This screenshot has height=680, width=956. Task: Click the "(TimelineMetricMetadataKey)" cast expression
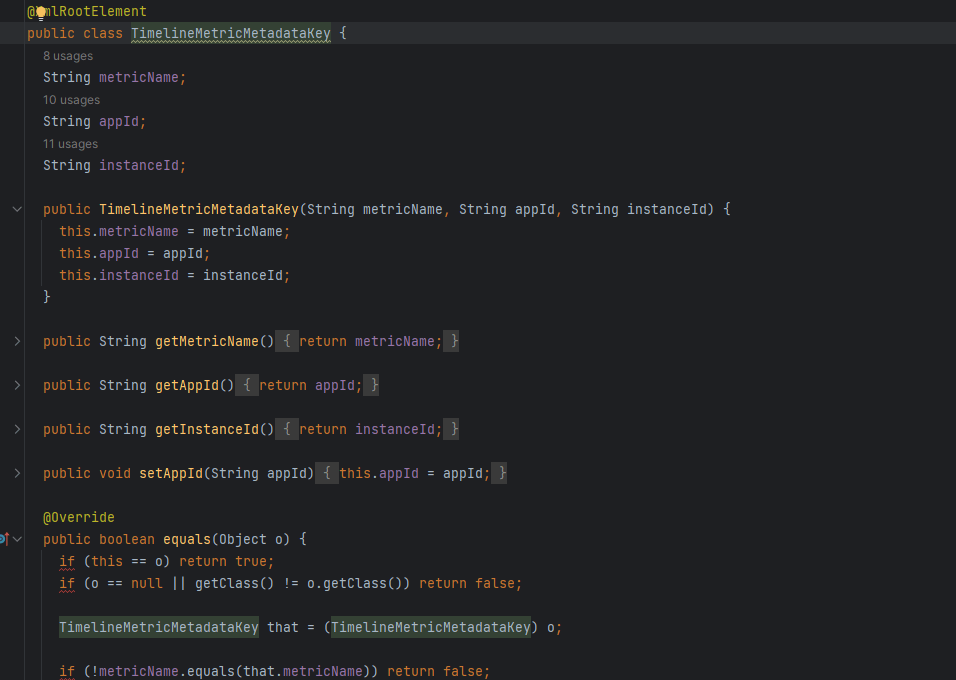tap(430, 627)
